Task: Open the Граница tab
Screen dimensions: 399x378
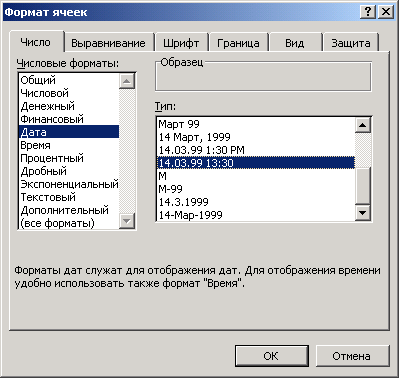Action: pos(238,43)
